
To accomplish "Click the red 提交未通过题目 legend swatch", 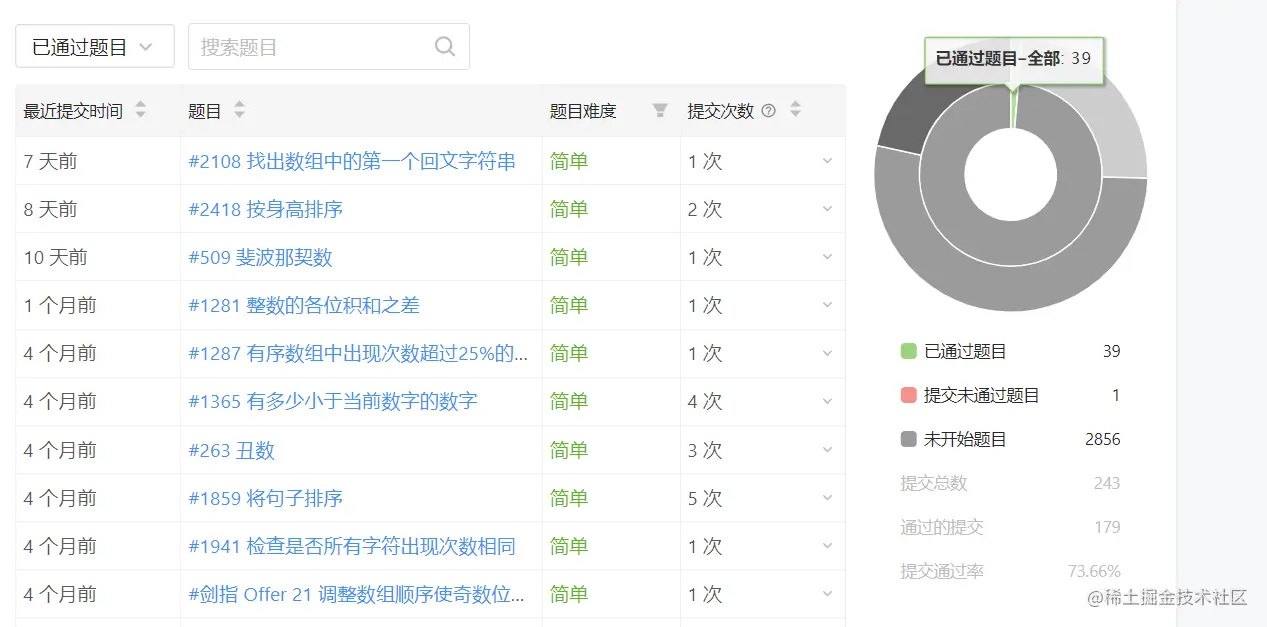I will tap(908, 395).
